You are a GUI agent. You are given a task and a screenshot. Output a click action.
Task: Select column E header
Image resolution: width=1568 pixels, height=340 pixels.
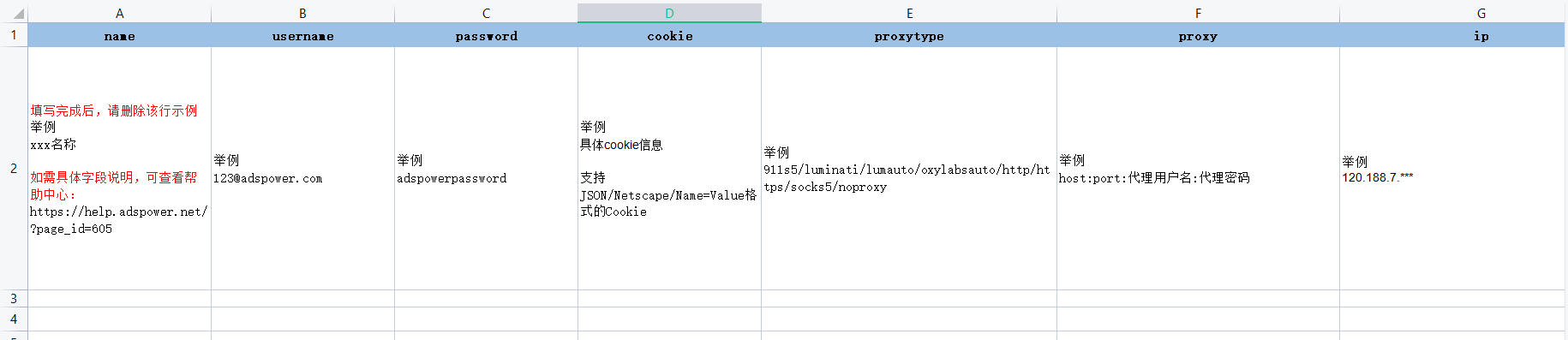(909, 13)
